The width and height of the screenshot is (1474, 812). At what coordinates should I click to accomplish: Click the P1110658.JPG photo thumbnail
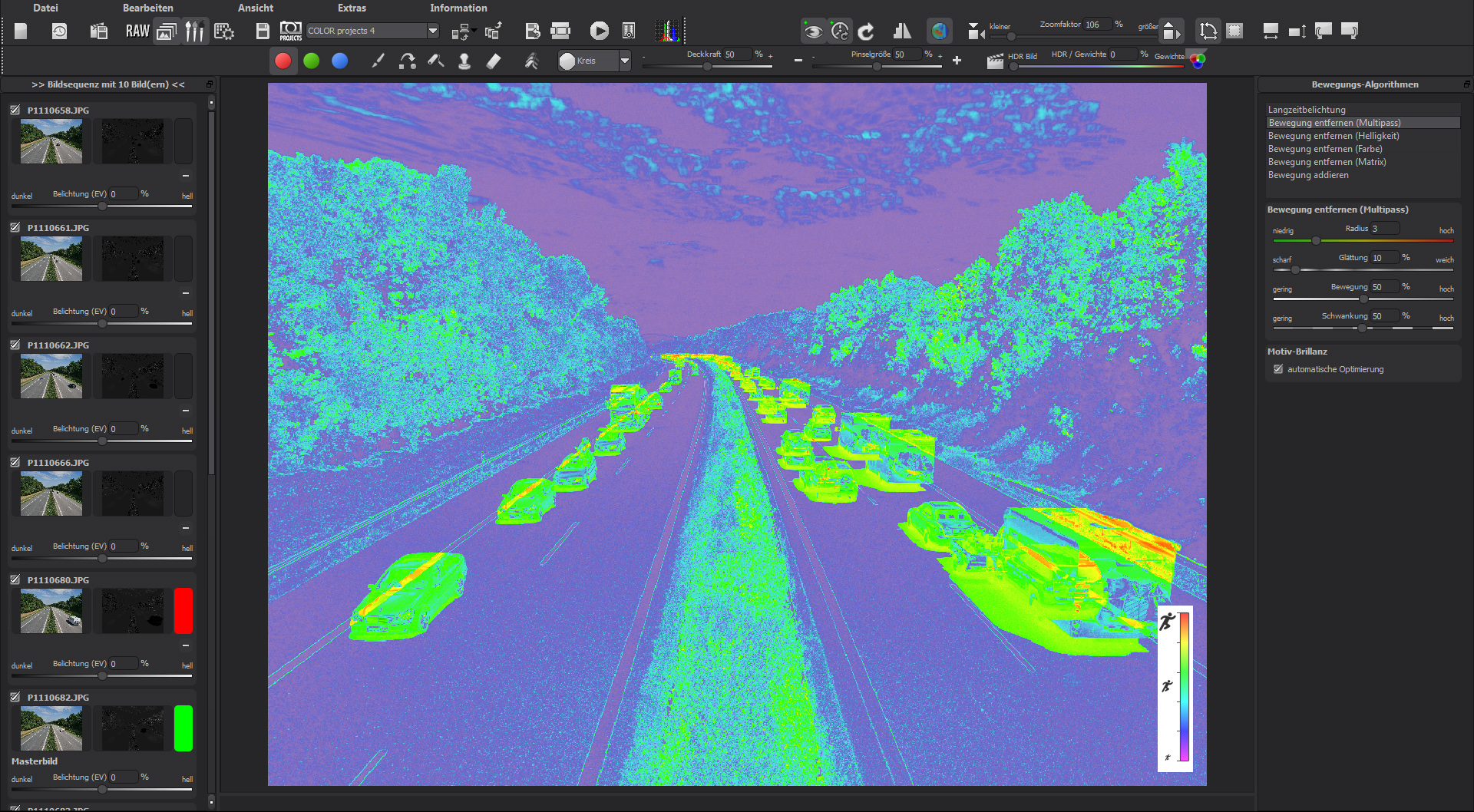(51, 141)
